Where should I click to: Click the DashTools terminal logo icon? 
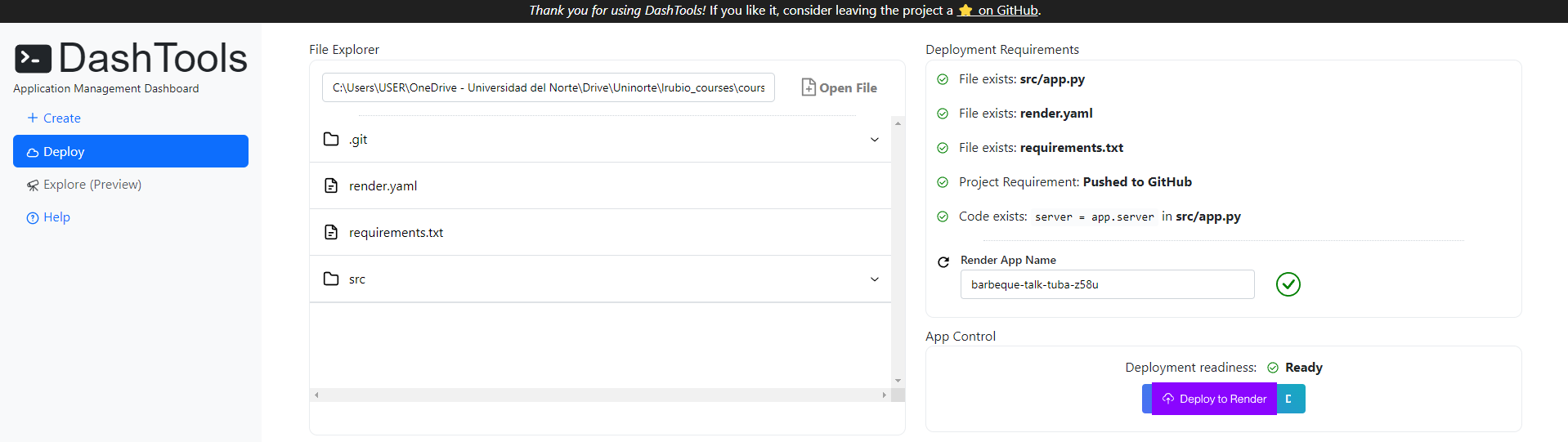click(x=33, y=59)
